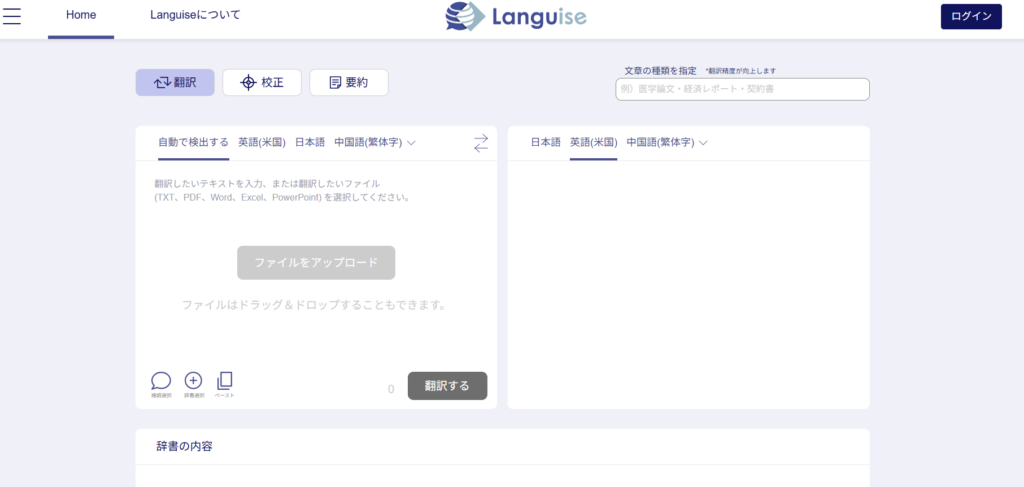Switch to 要約 summary mode
This screenshot has height=487, width=1024.
[x=349, y=83]
